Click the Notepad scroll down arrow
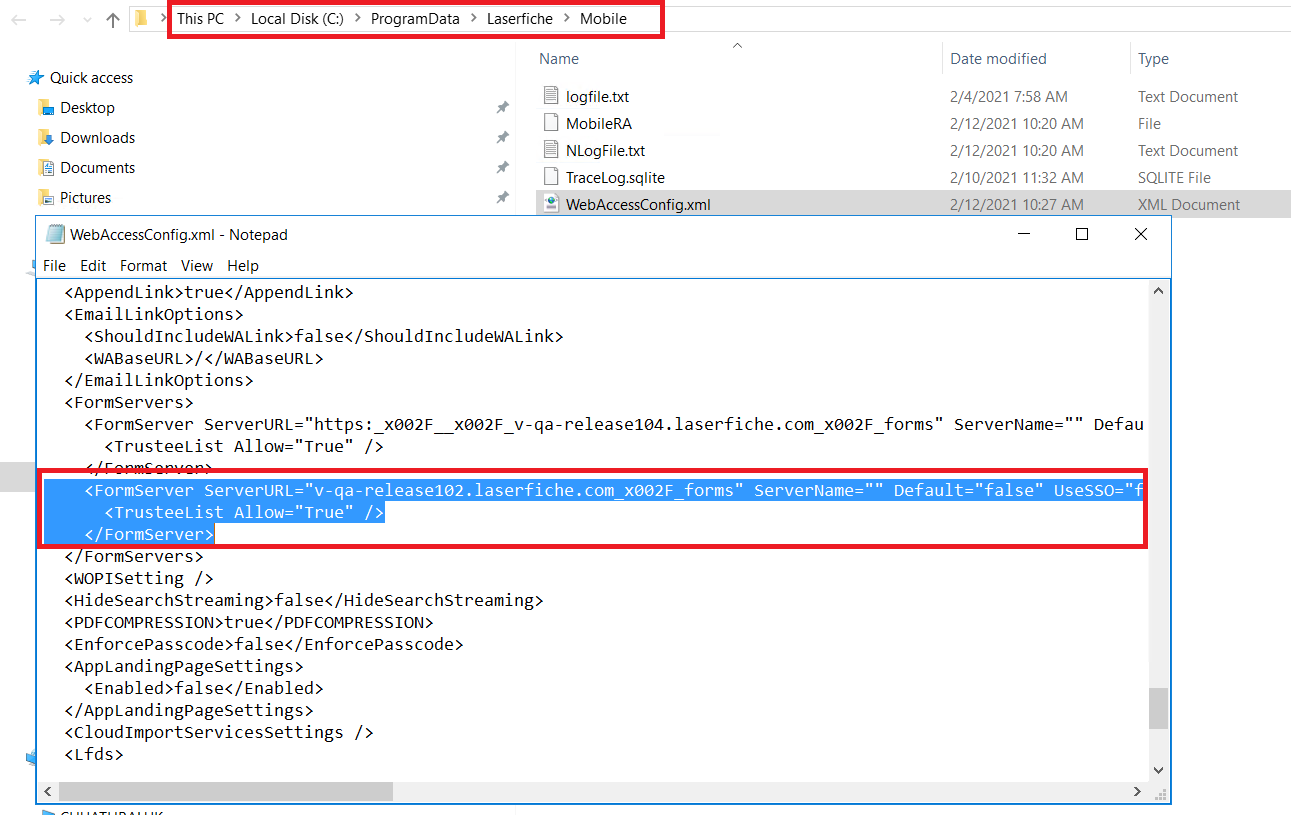Image resolution: width=1291 pixels, height=815 pixels. 1158,771
